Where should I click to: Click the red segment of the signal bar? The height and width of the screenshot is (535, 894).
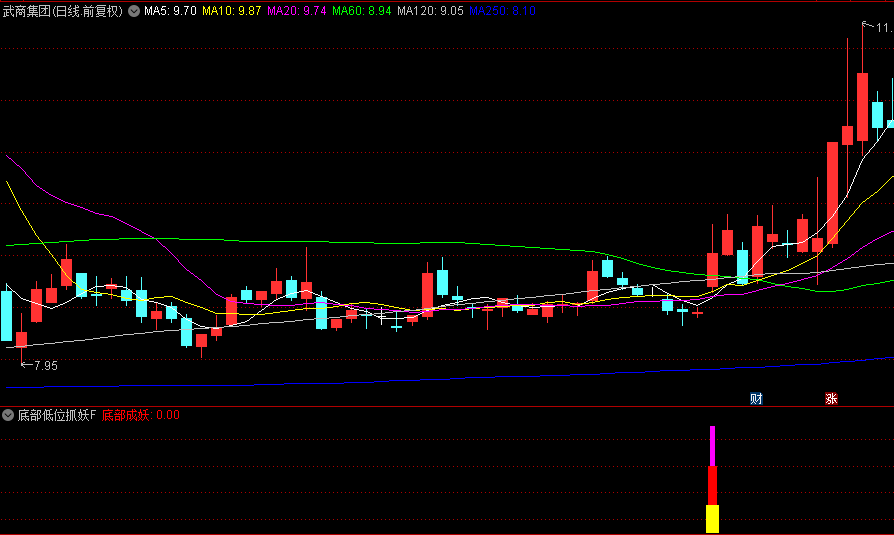712,485
